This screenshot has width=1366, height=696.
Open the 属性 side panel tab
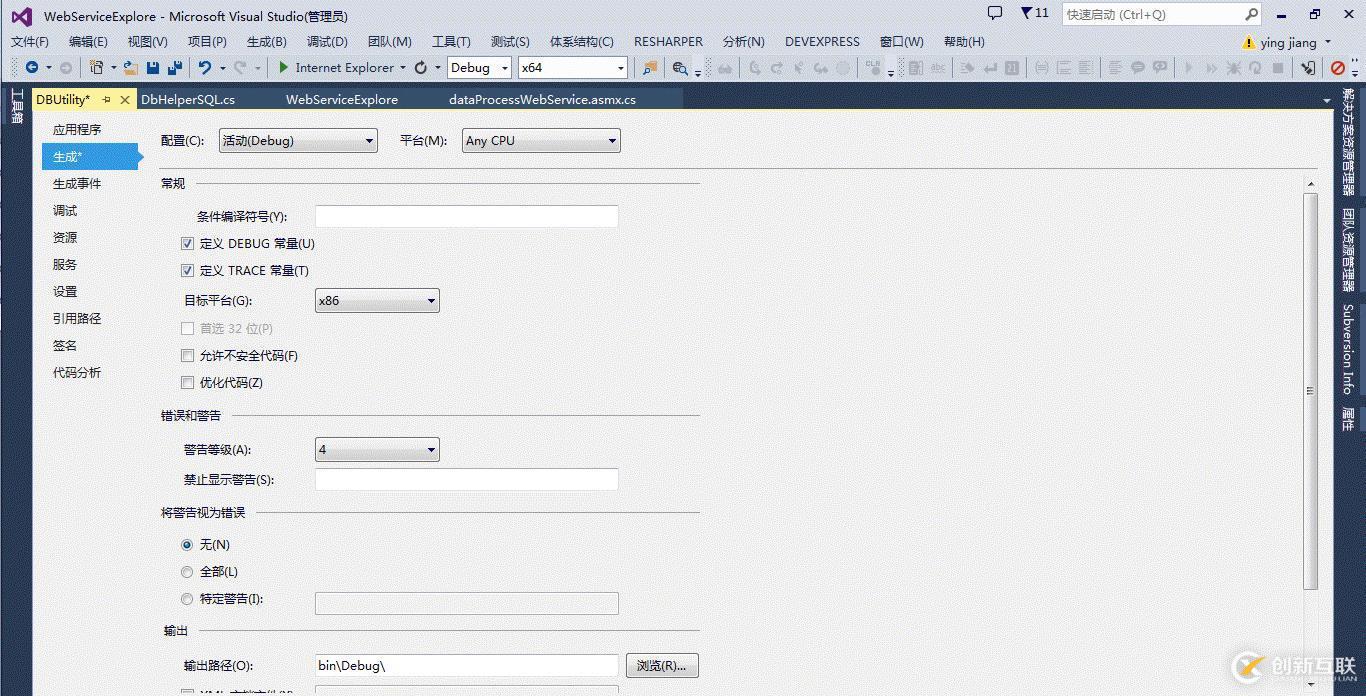pyautogui.click(x=1348, y=418)
